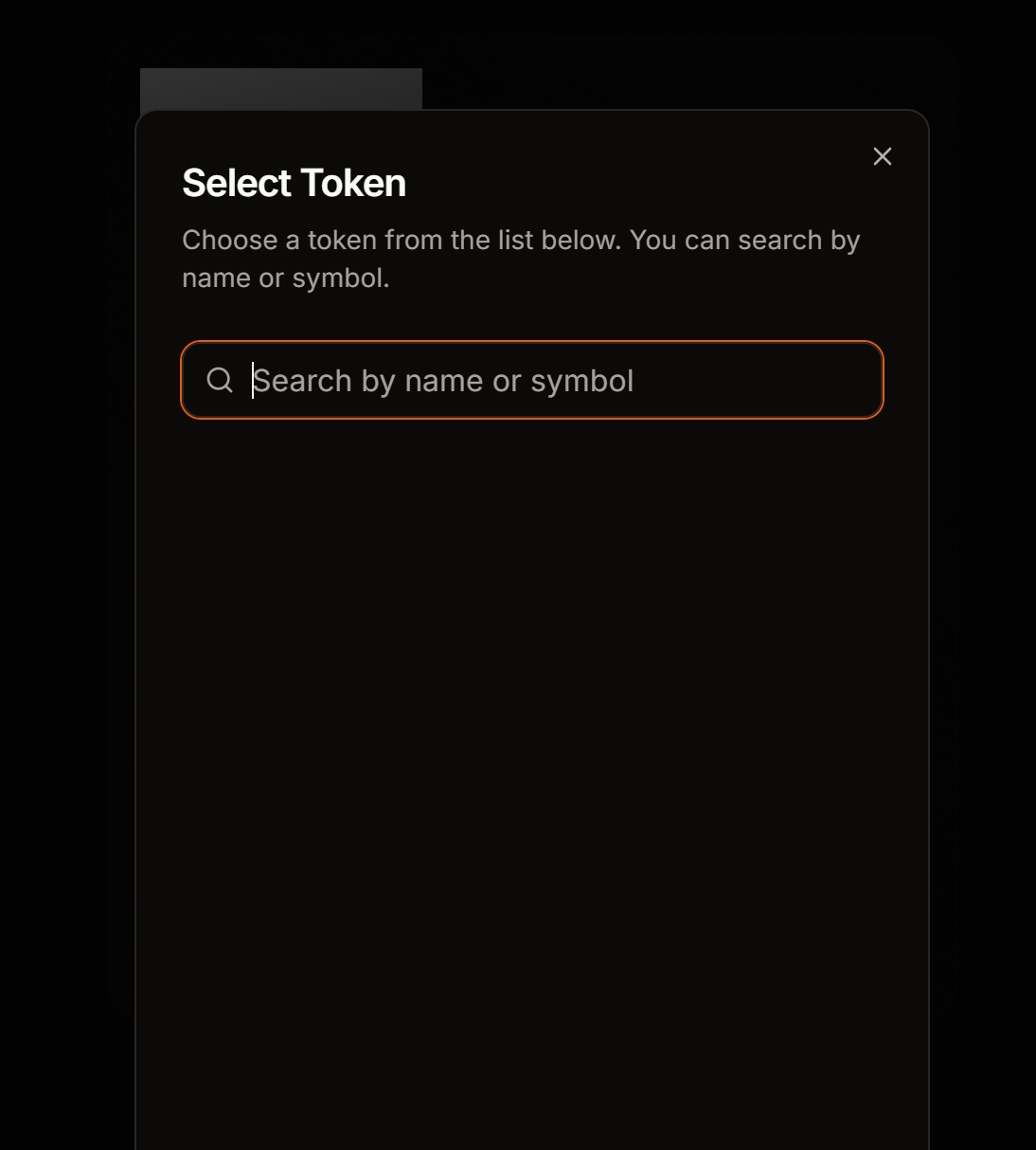Click the magnifying glass search icon

[x=220, y=380]
